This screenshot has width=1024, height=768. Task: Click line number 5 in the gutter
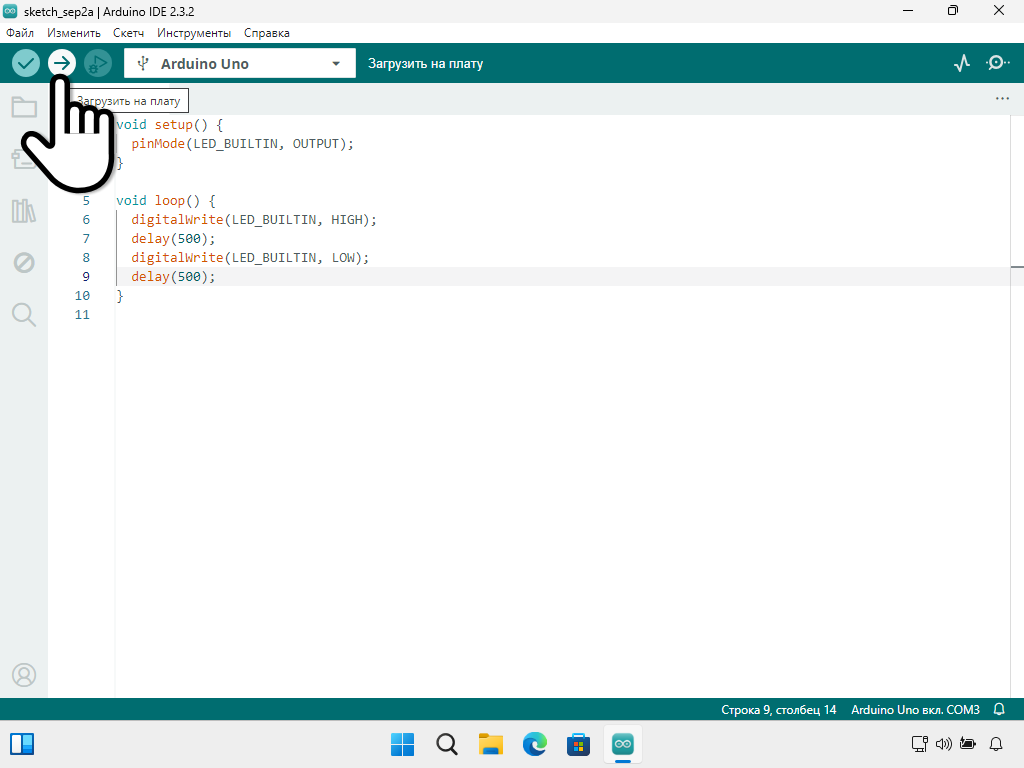pyautogui.click(x=86, y=200)
